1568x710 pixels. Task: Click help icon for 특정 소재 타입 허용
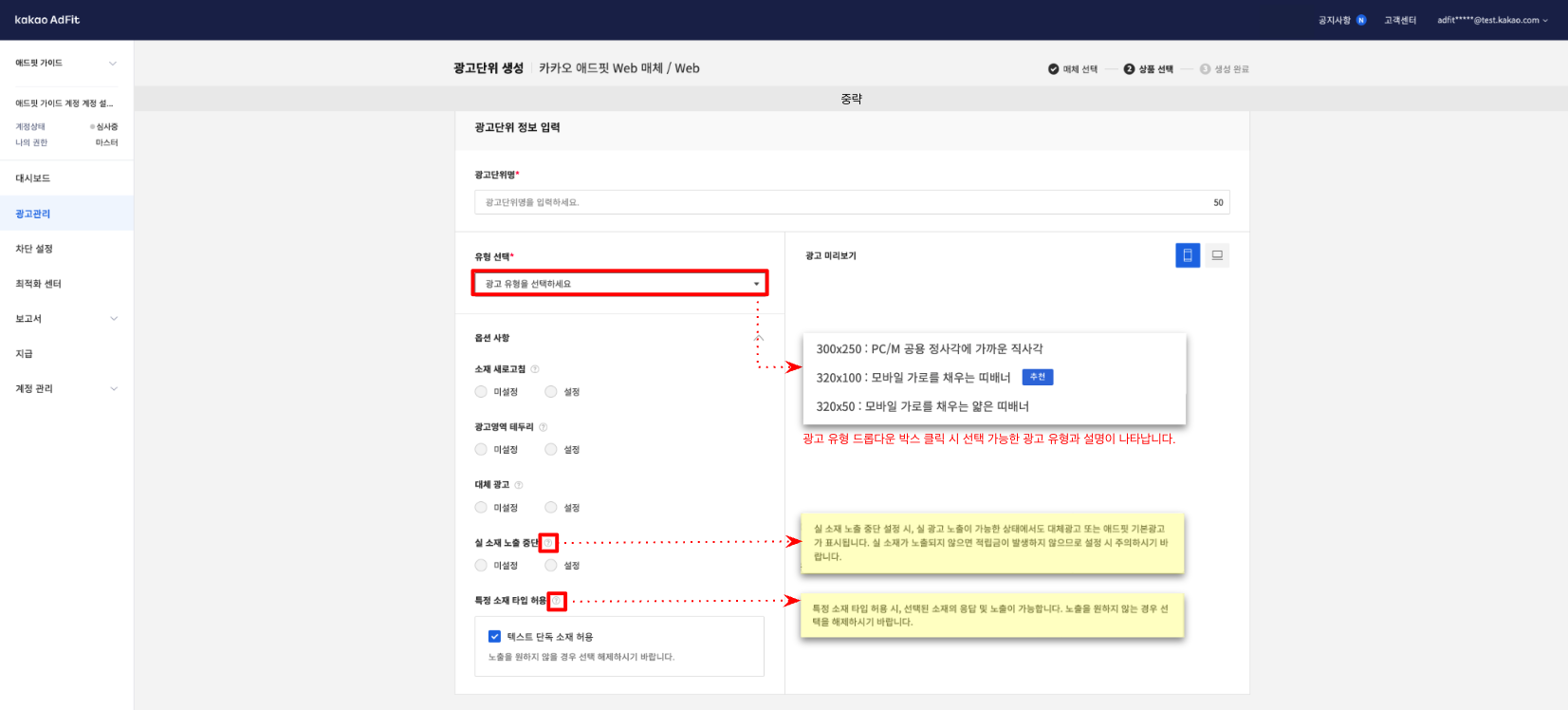click(x=557, y=601)
